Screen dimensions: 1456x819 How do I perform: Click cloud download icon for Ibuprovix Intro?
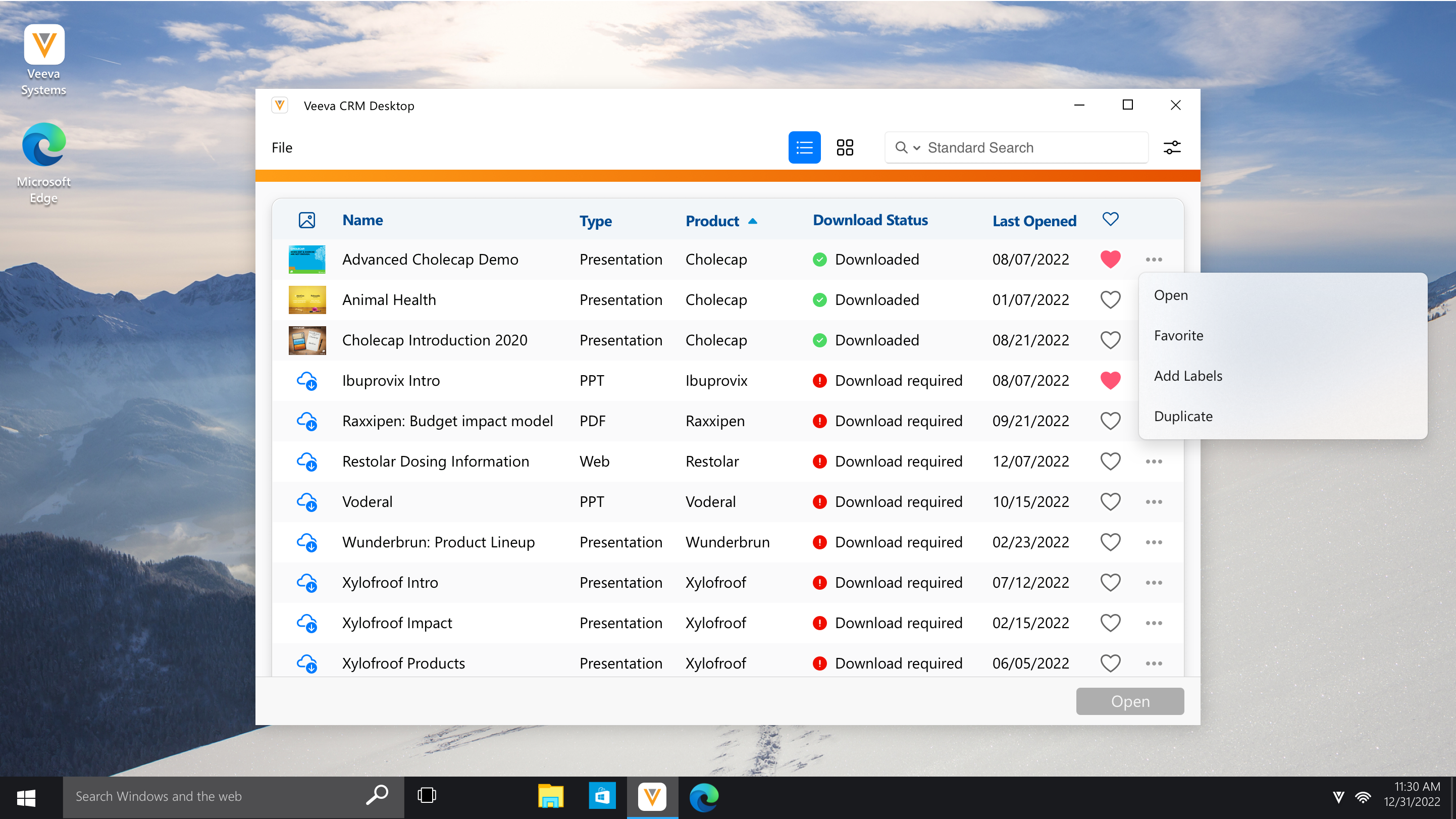307,381
